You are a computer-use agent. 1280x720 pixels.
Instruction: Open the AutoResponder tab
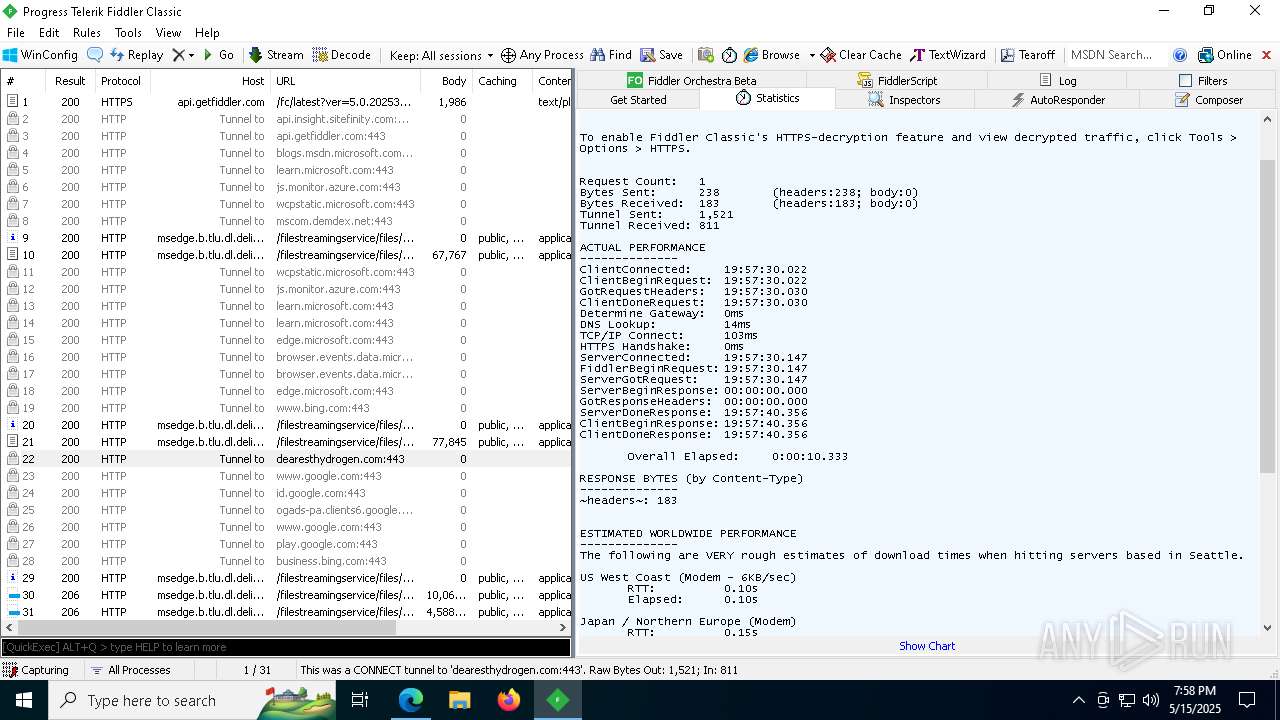coord(1058,100)
